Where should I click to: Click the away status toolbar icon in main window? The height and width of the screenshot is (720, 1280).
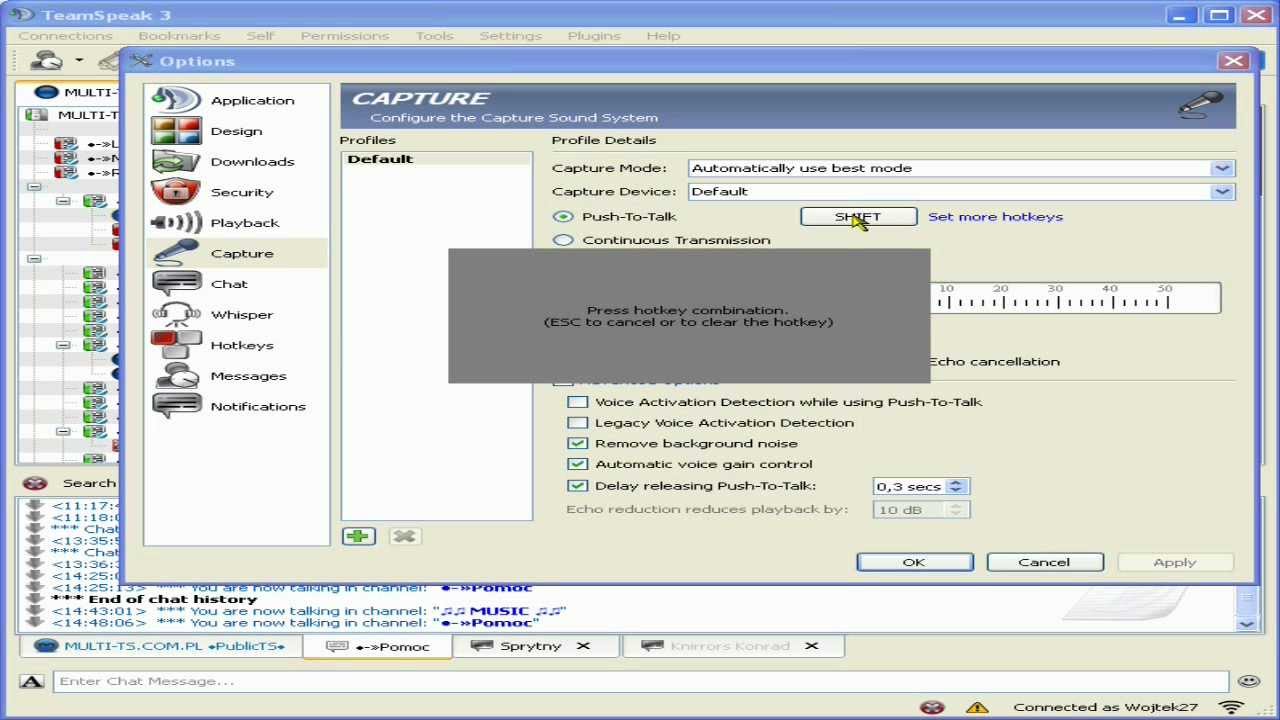pos(46,61)
